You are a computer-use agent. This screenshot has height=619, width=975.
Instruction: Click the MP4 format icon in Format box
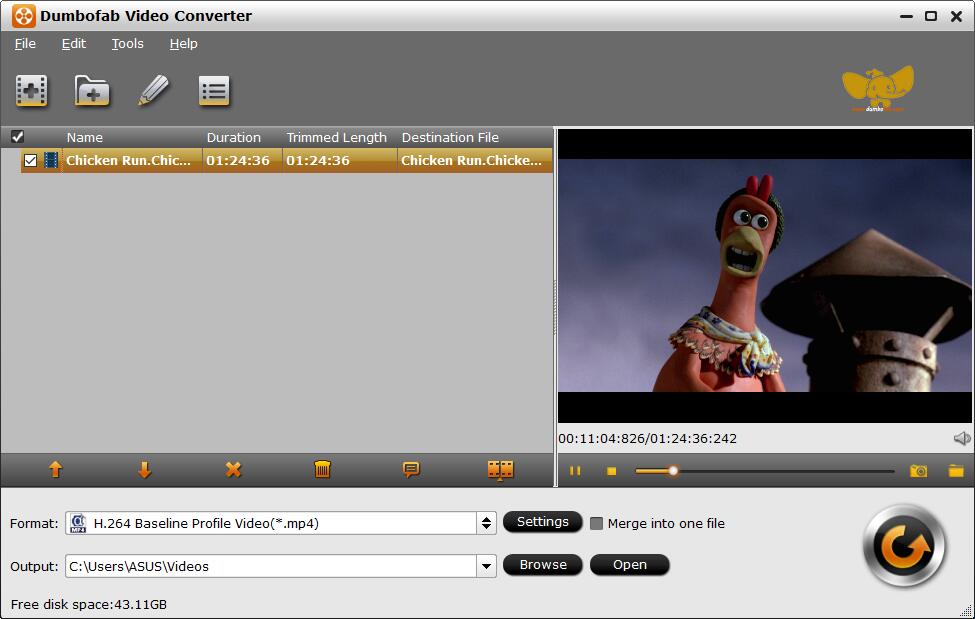pyautogui.click(x=78, y=523)
